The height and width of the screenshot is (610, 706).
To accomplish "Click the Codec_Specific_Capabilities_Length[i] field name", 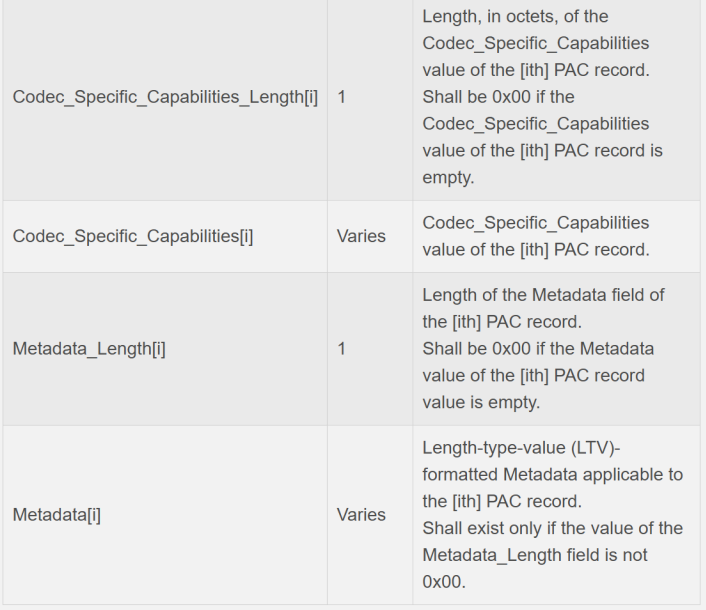I will point(165,97).
